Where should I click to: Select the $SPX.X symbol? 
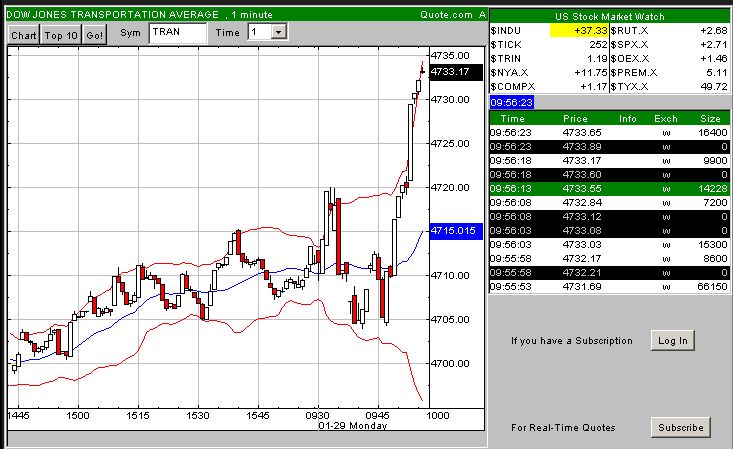coord(629,45)
